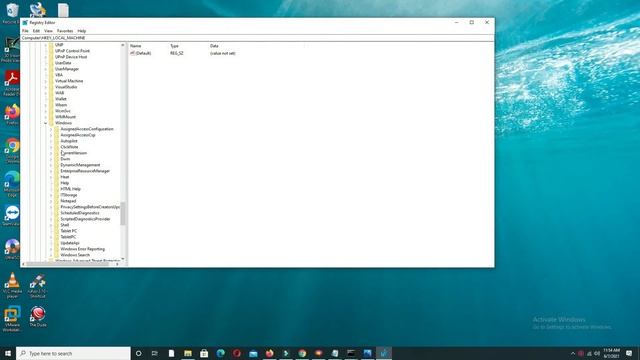Select the AssignedAccessCsp key
640x360 pixels.
[78, 135]
